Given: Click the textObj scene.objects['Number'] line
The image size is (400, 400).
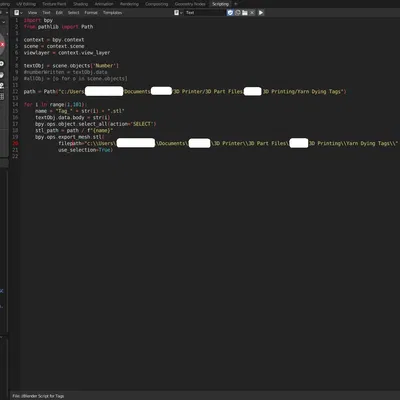Looking at the screenshot, I should tap(71, 66).
